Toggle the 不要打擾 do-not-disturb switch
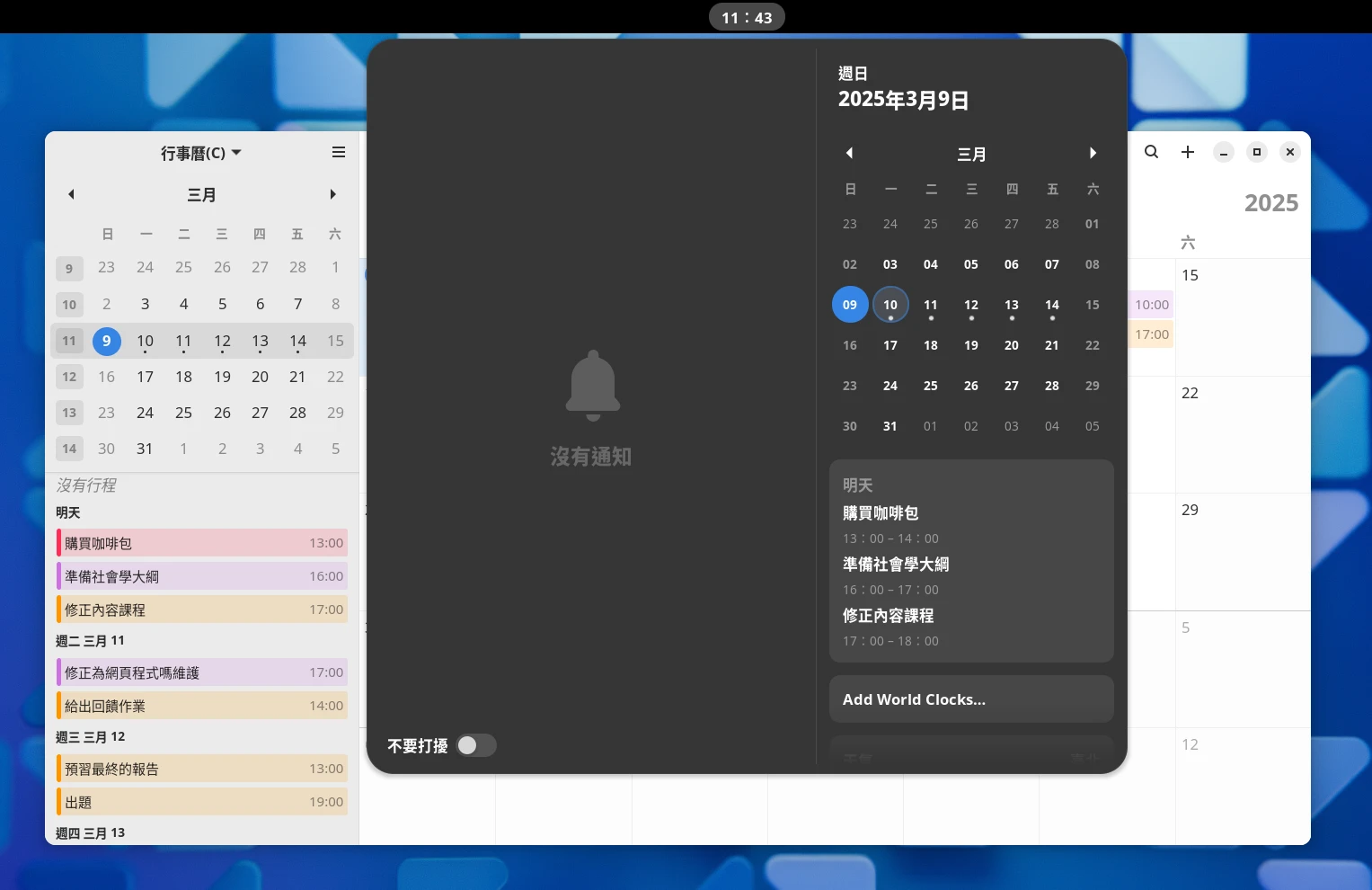The height and width of the screenshot is (890, 1372). pyautogui.click(x=476, y=745)
